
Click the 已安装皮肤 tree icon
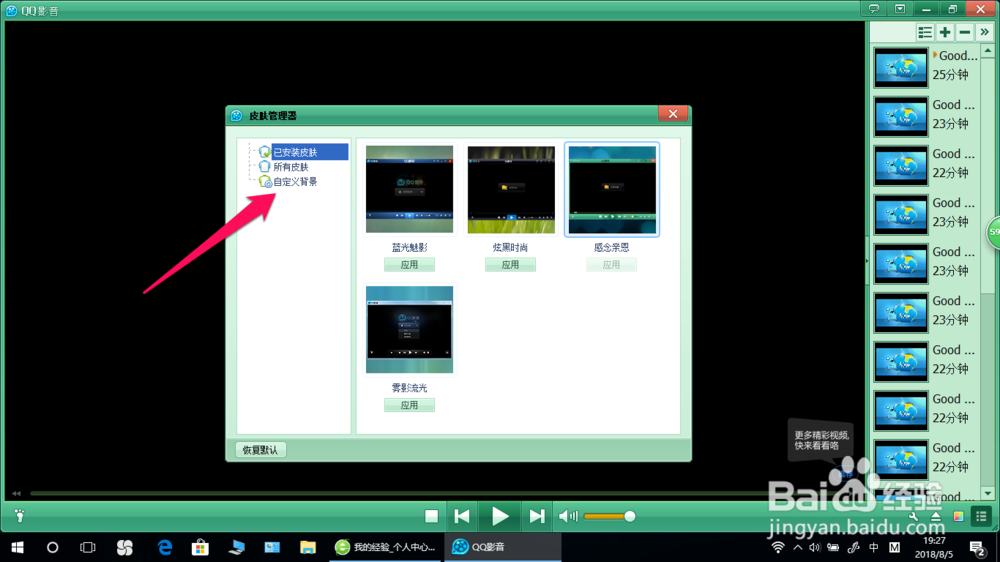[x=265, y=152]
